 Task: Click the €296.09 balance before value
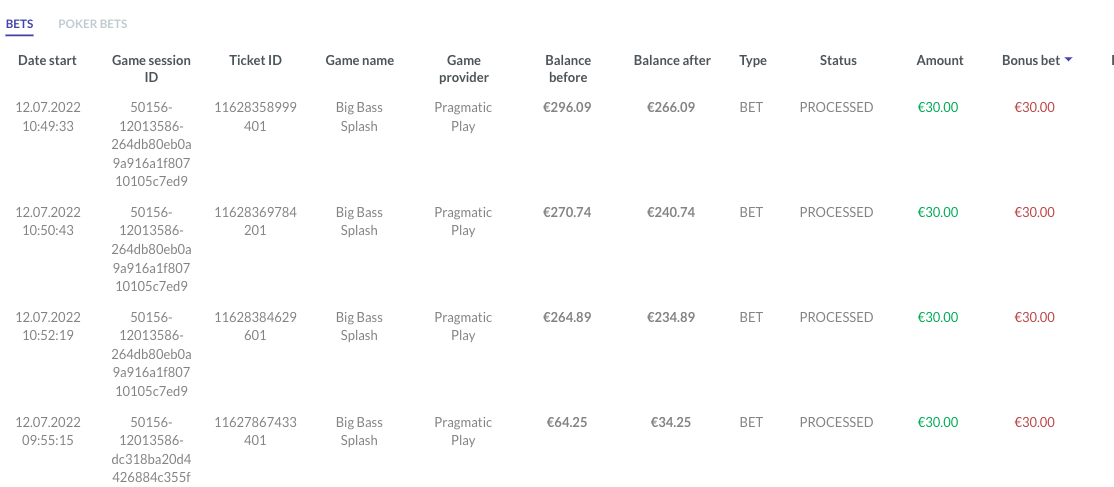tap(567, 108)
